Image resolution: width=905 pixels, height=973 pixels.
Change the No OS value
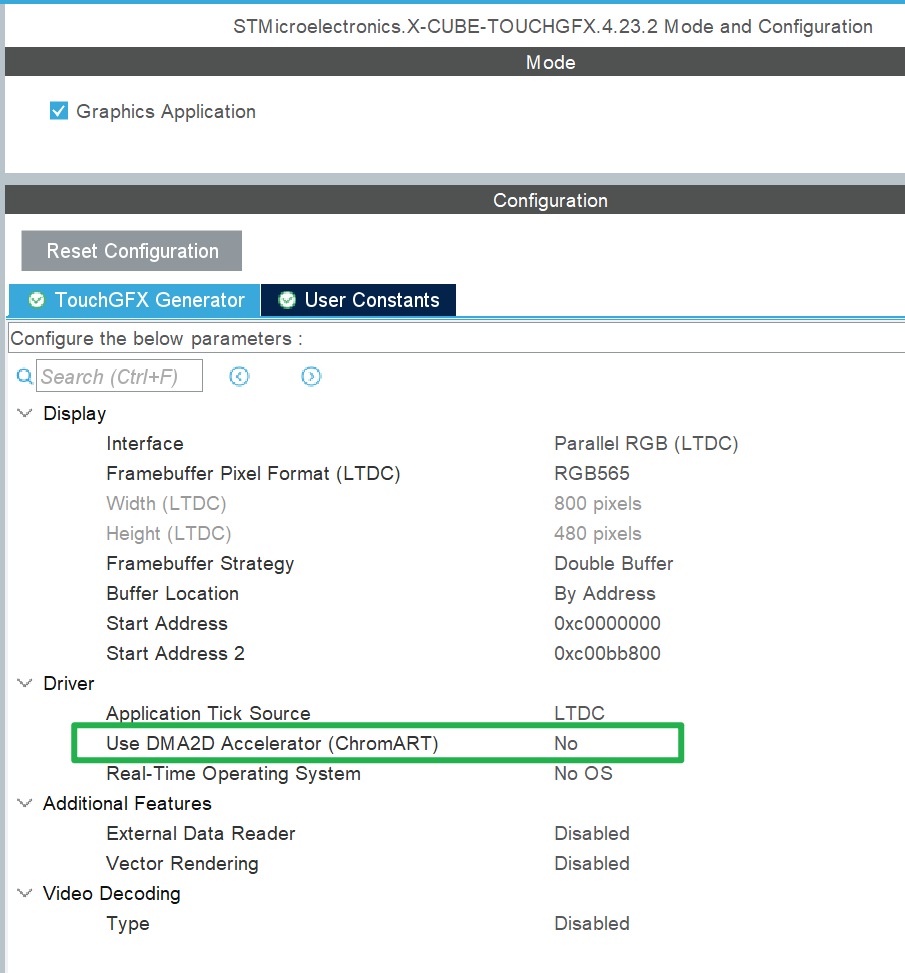click(x=583, y=774)
